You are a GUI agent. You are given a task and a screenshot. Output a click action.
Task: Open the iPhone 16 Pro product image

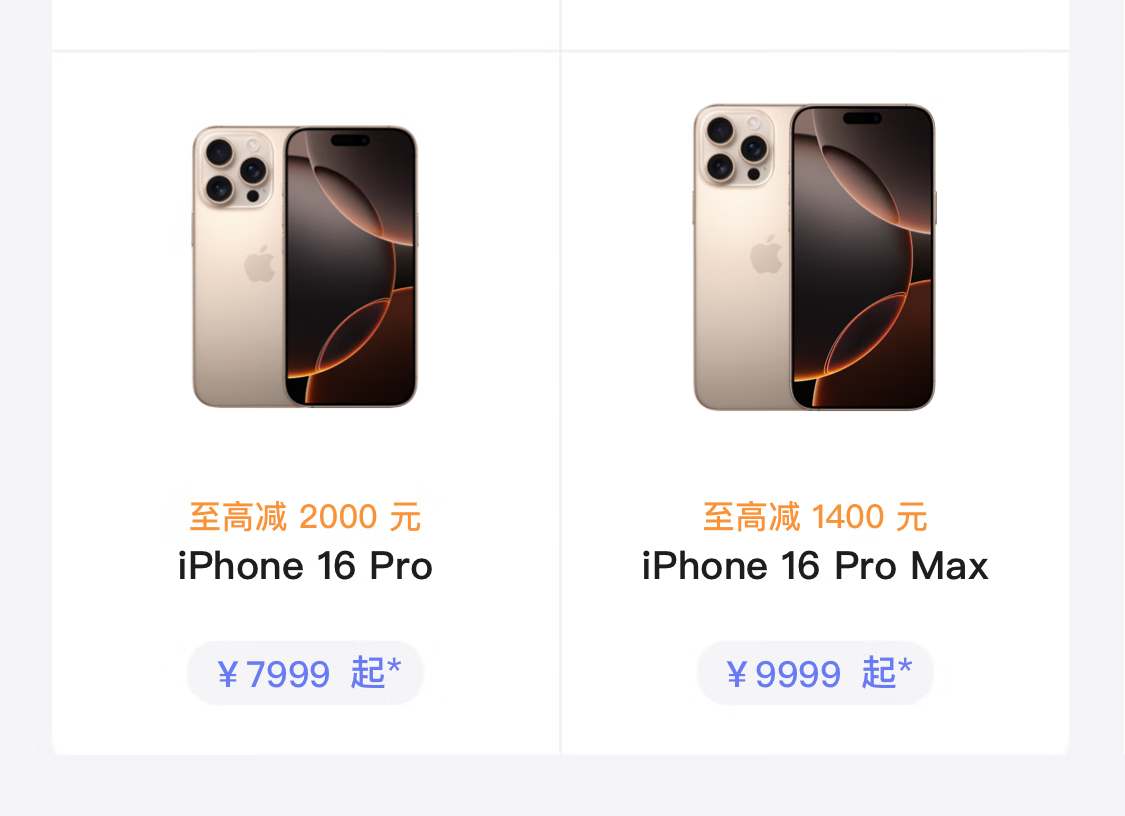pyautogui.click(x=305, y=266)
